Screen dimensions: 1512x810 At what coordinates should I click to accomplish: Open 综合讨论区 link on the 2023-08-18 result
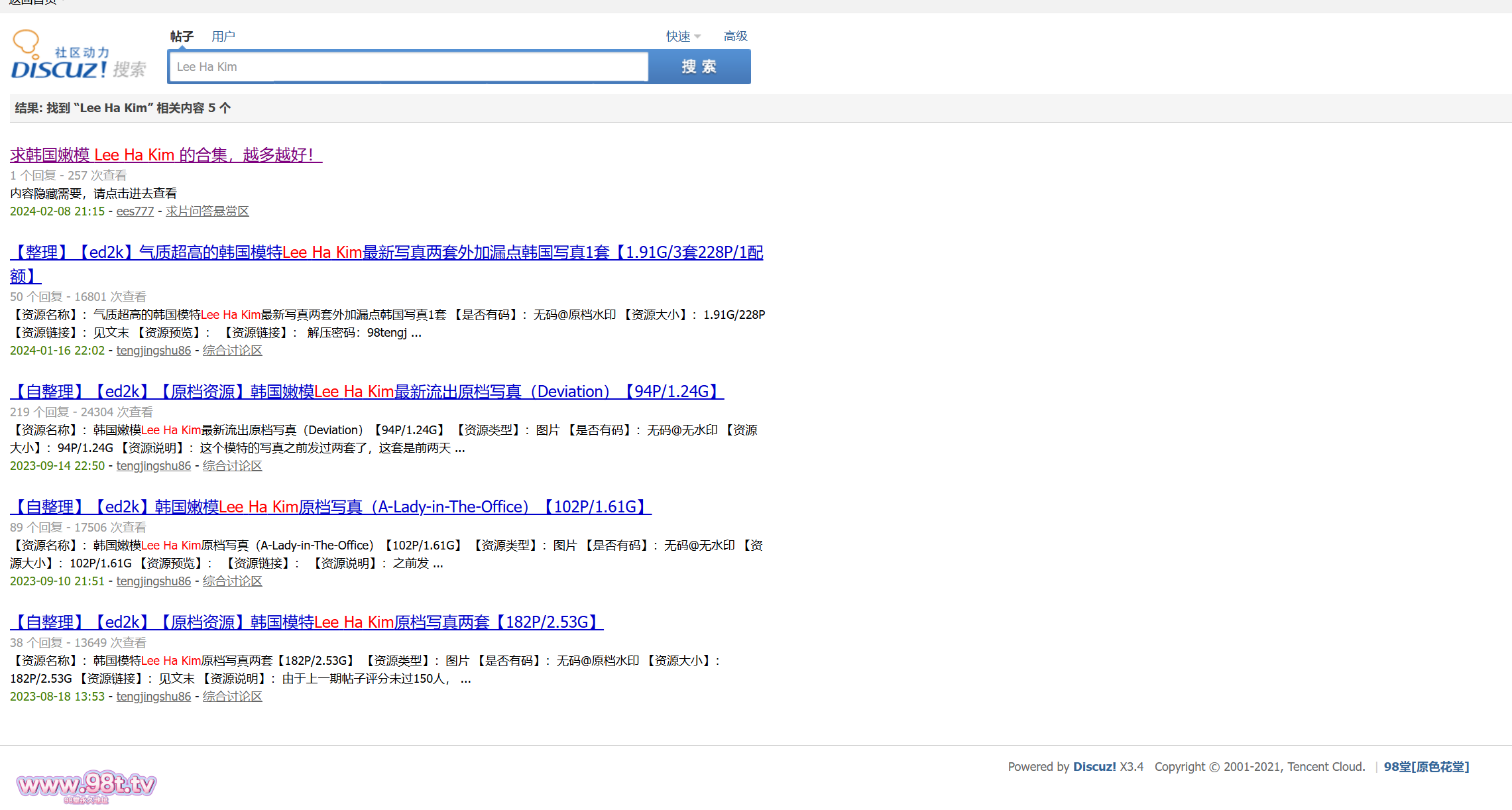click(x=233, y=696)
